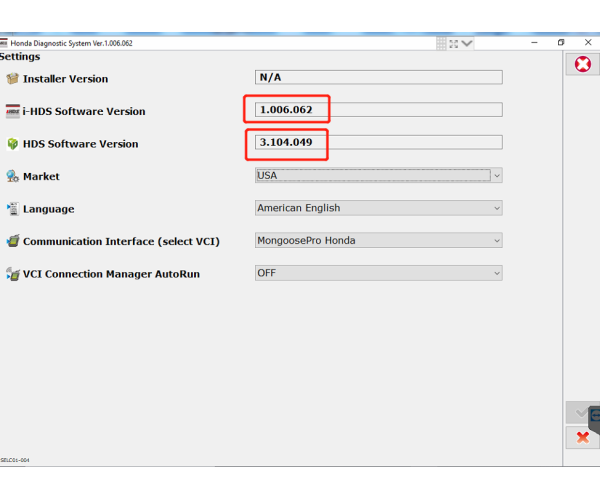Click the Installer Version label
600x500 pixels.
coord(65,79)
